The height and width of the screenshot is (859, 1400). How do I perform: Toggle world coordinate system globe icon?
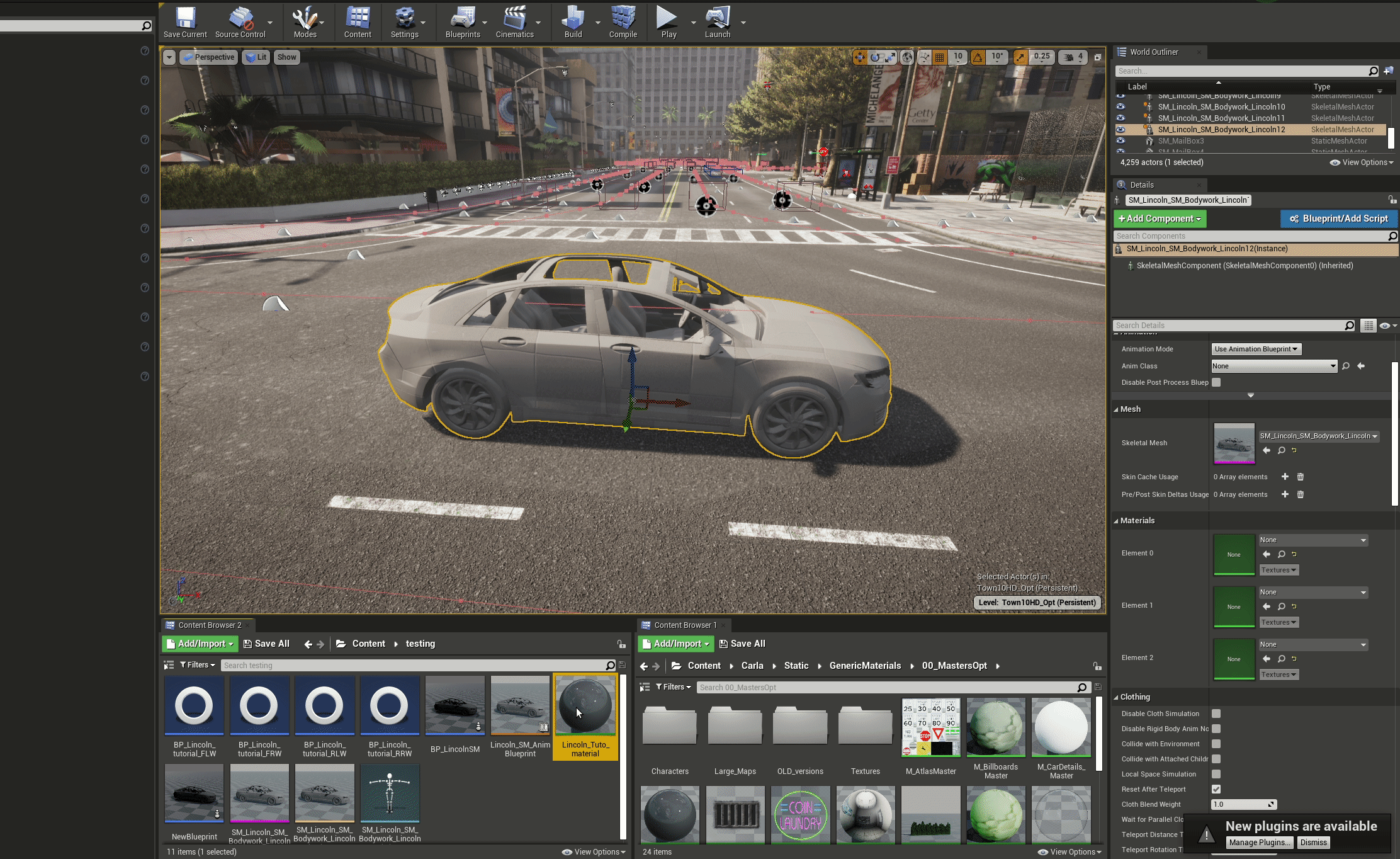[907, 57]
